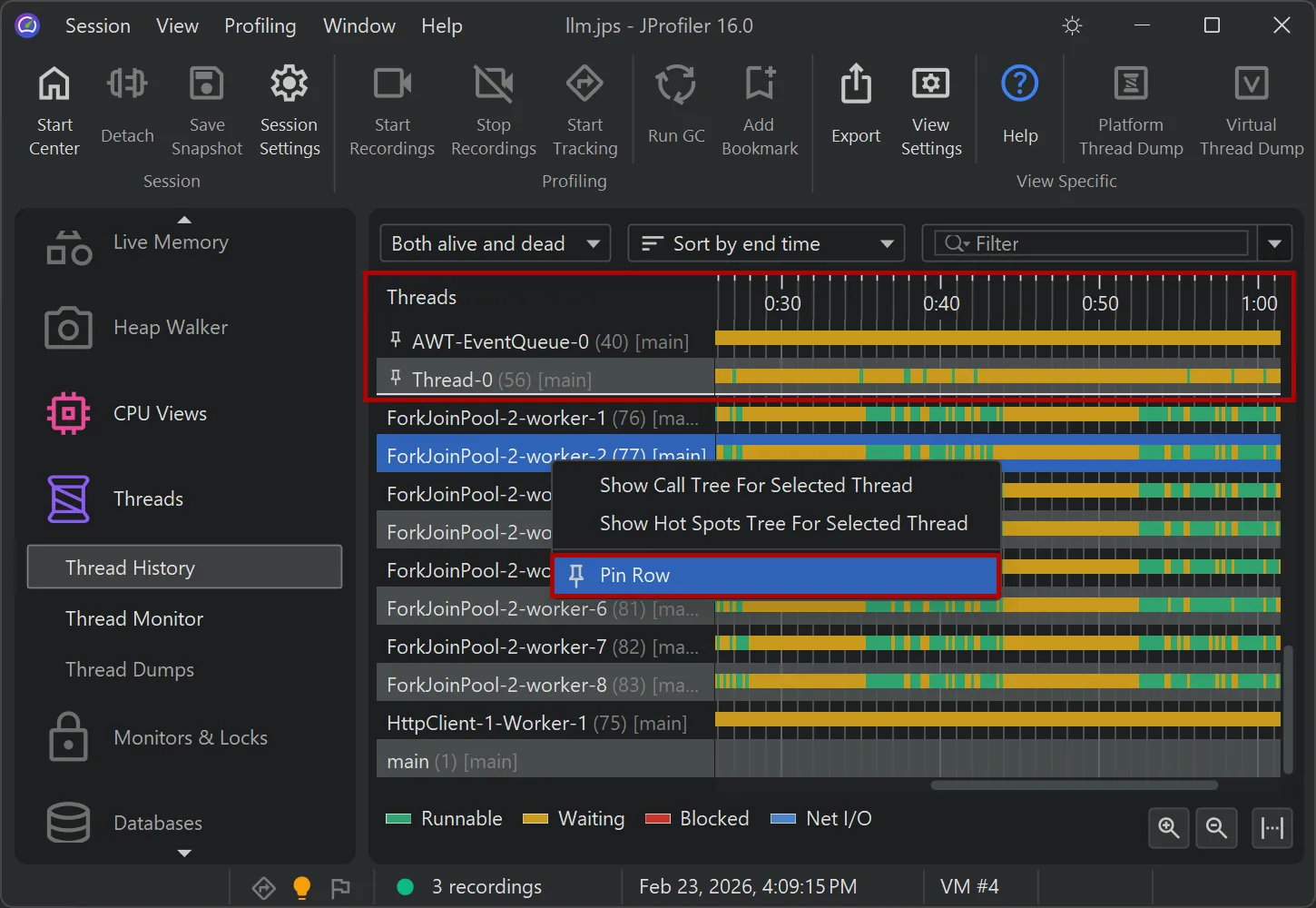Open the Monitors & Locks view

[x=191, y=737]
